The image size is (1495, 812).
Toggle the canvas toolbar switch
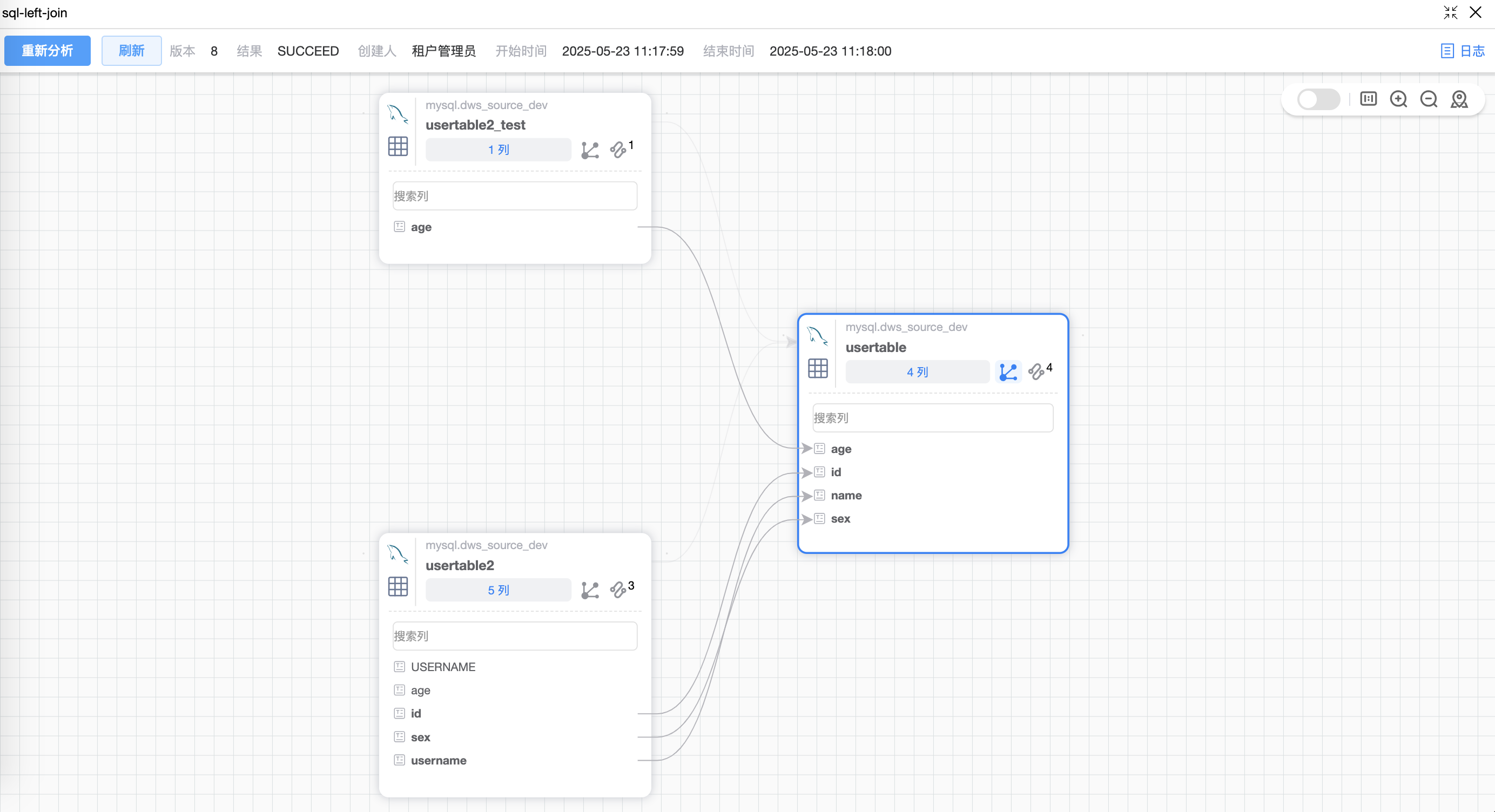coord(1318,99)
